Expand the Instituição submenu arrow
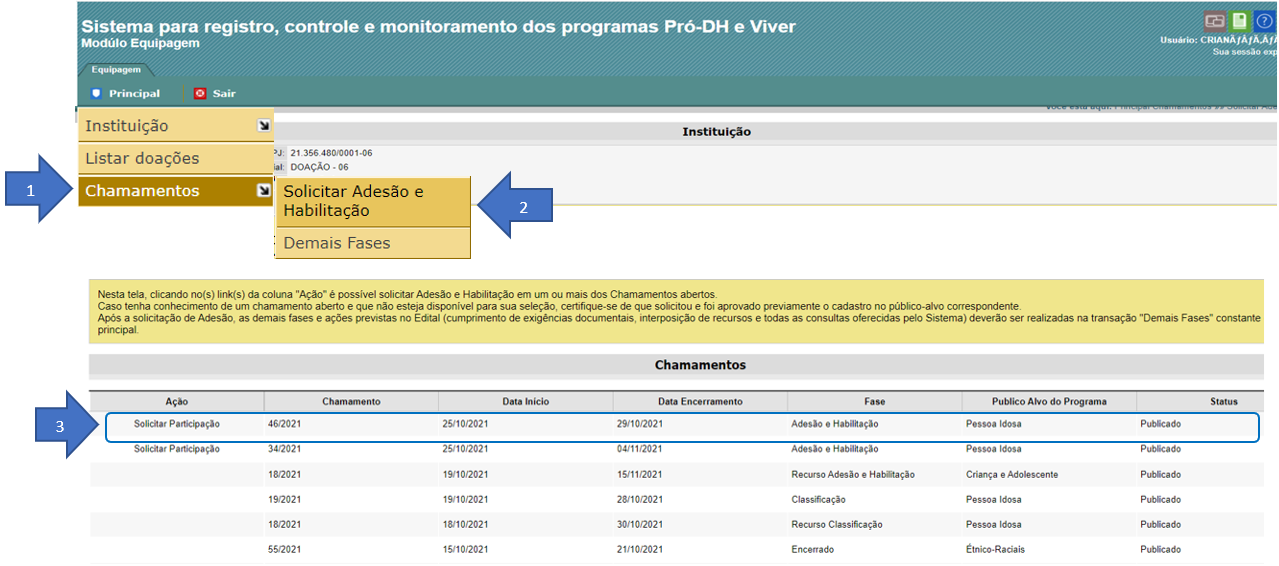The width and height of the screenshot is (1279, 566). 263,126
